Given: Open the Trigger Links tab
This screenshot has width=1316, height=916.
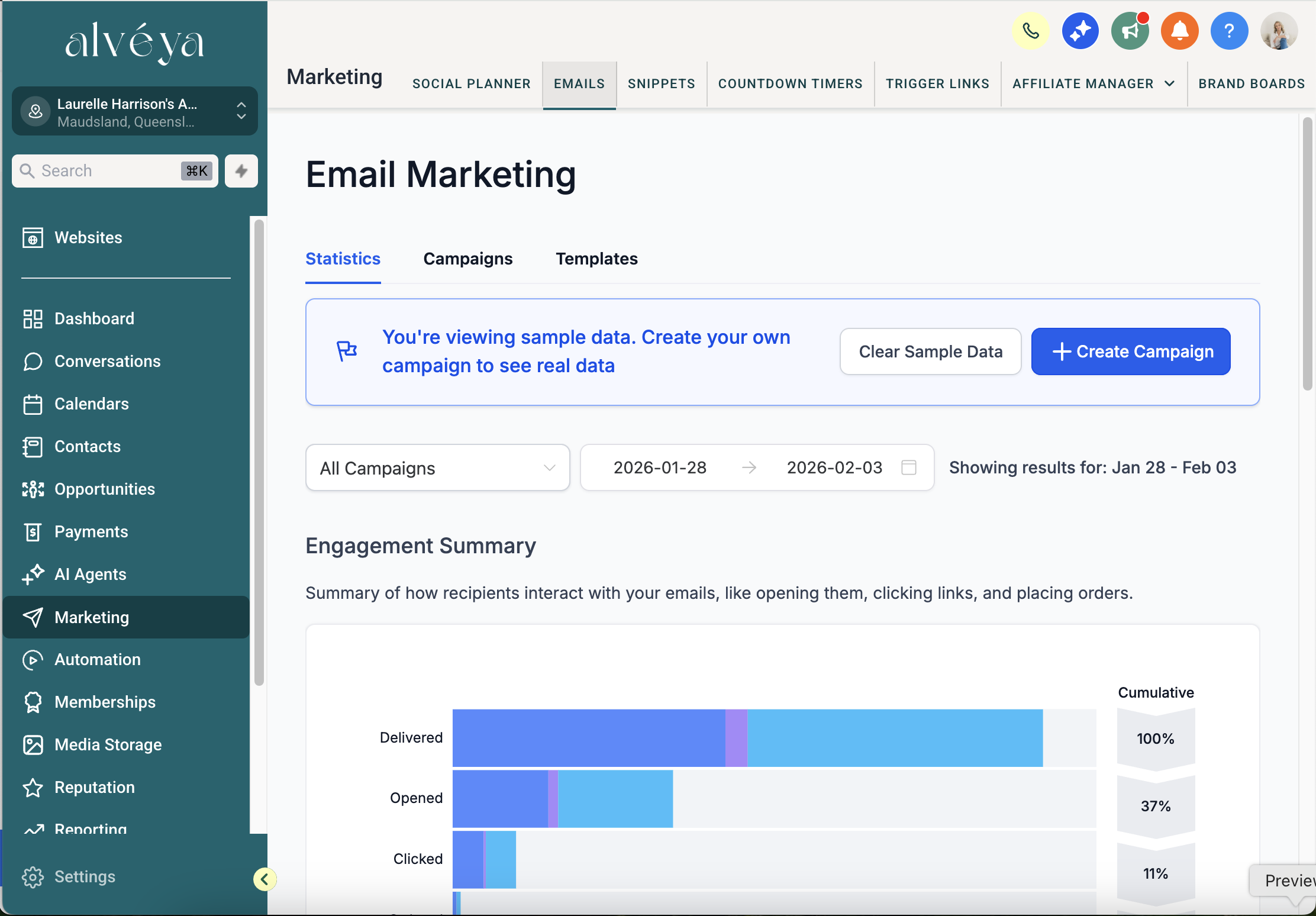Looking at the screenshot, I should 938,84.
